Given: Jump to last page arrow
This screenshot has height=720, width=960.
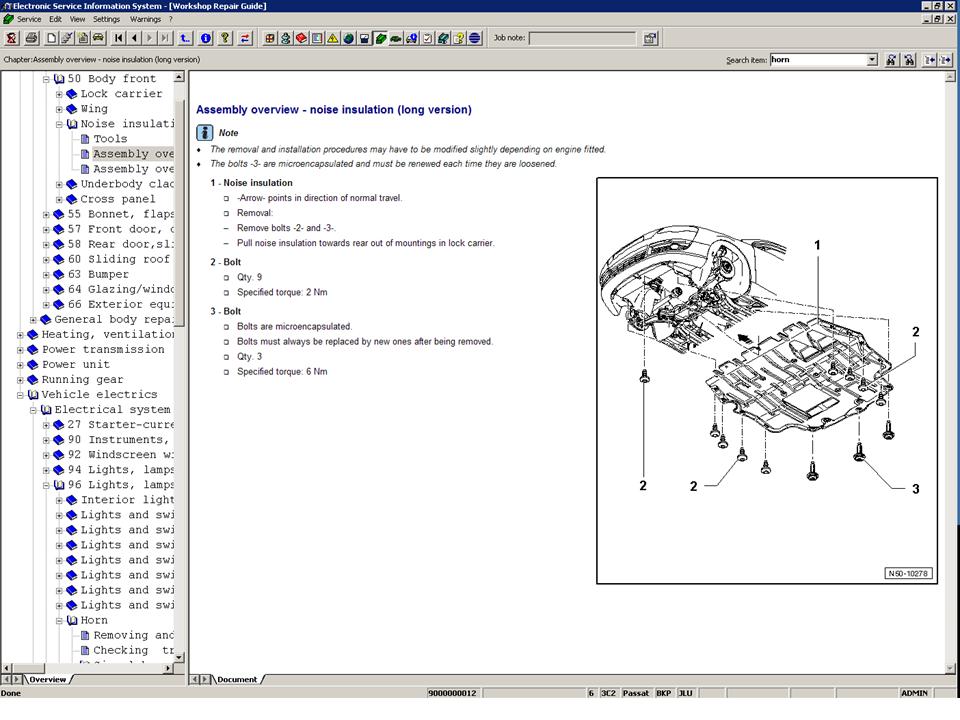Looking at the screenshot, I should click(165, 38).
